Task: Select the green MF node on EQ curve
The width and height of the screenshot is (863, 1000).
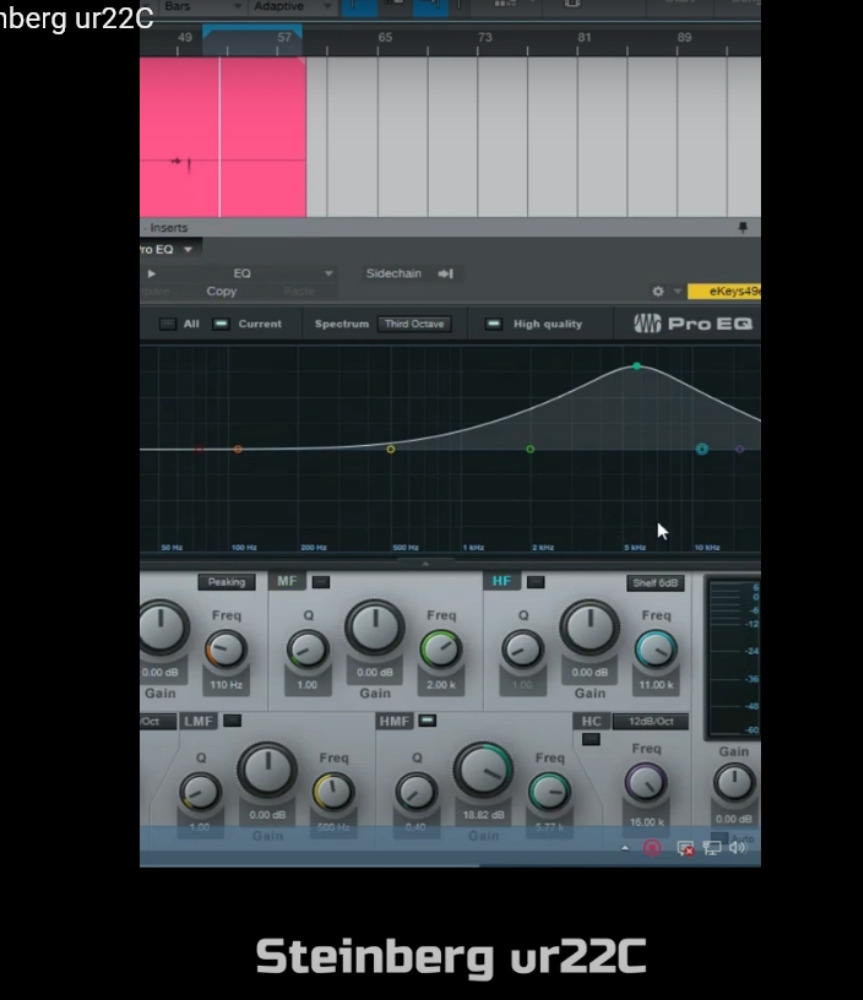Action: (530, 450)
